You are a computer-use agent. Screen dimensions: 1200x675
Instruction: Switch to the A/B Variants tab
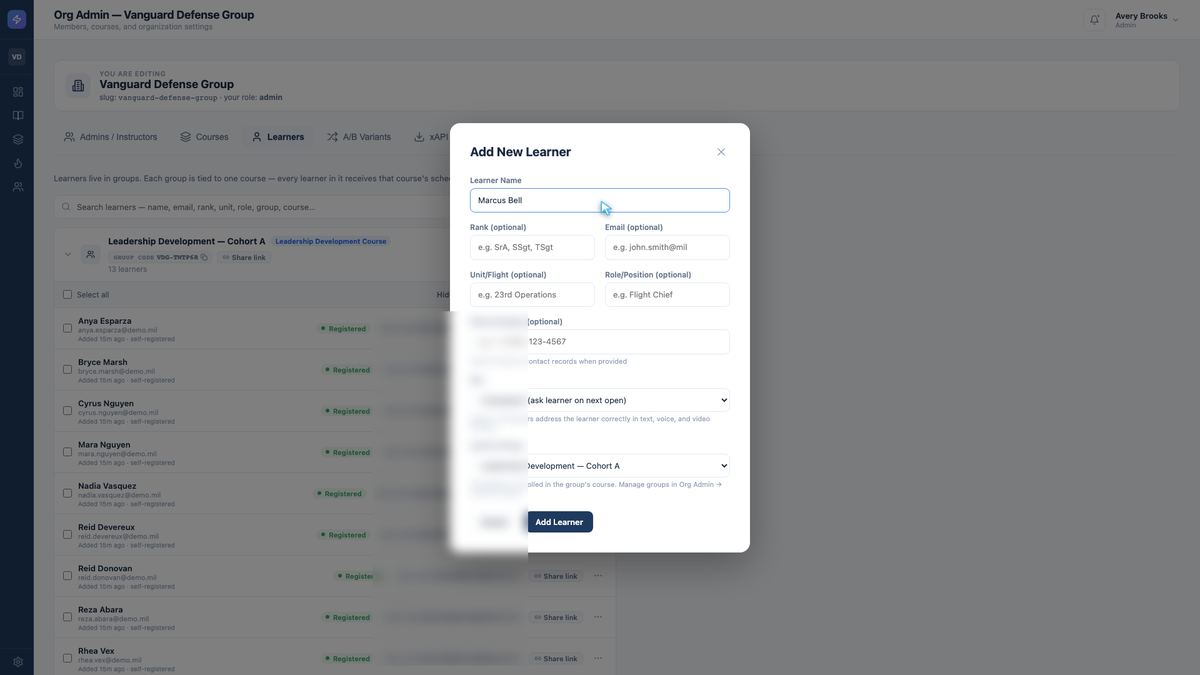pyautogui.click(x=359, y=137)
